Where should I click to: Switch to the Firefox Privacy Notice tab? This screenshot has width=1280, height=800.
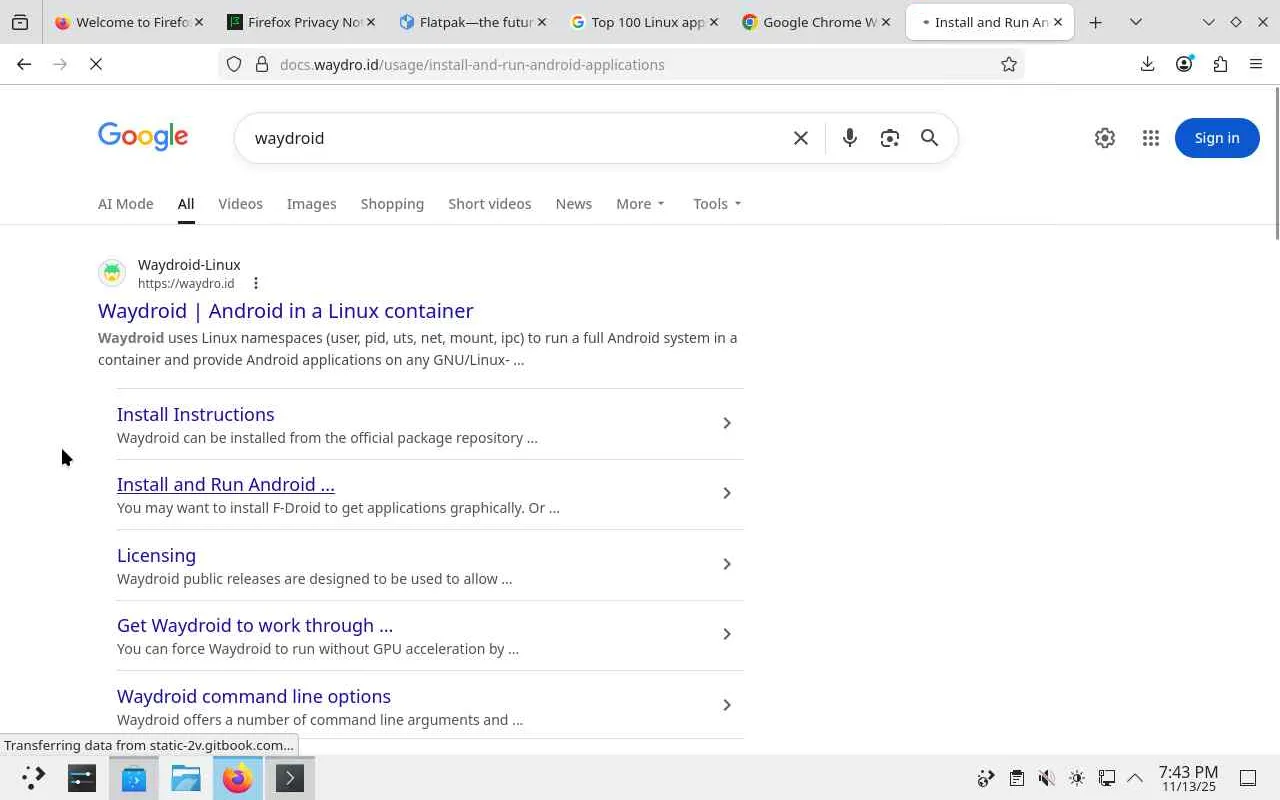[300, 22]
